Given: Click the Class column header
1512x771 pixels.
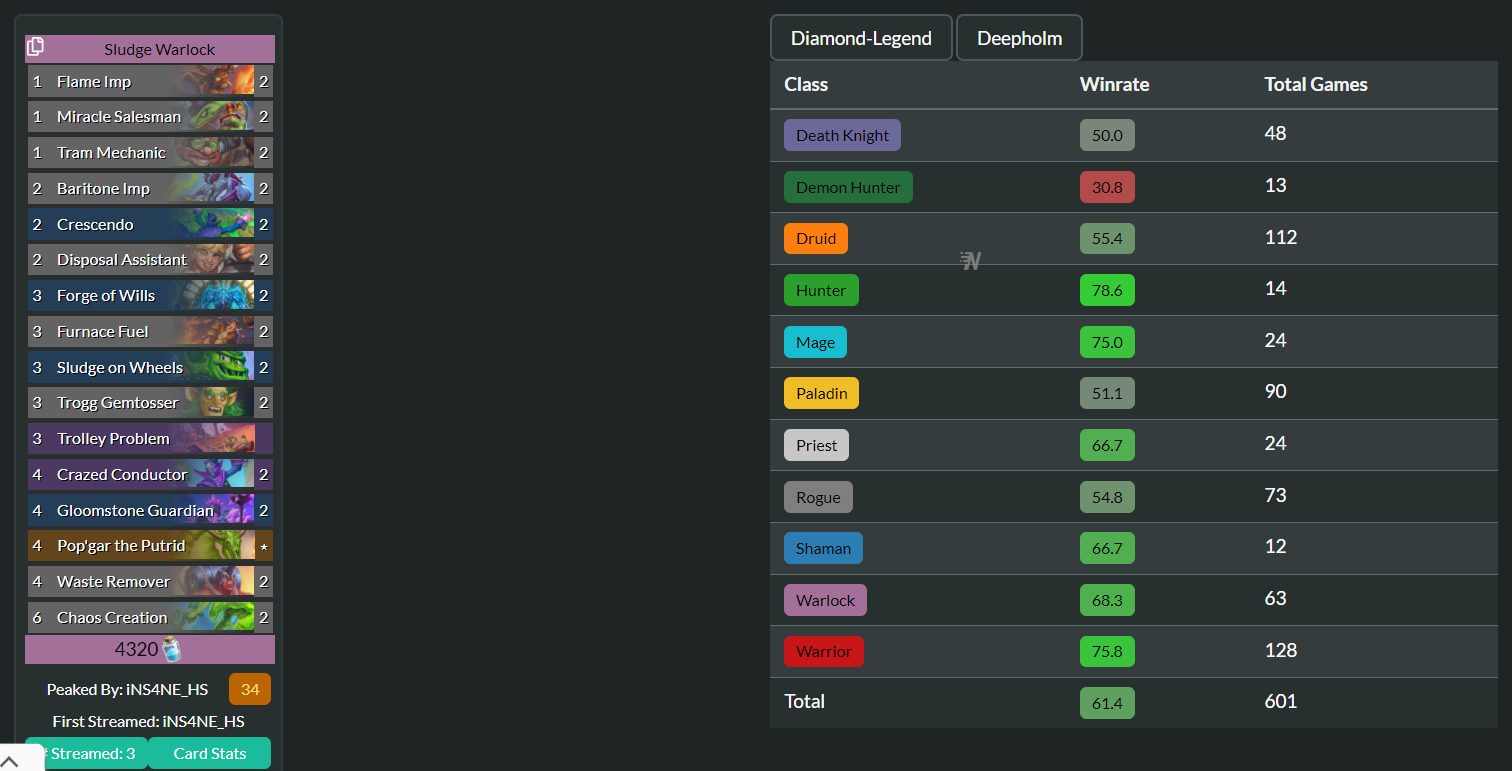Looking at the screenshot, I should (806, 85).
